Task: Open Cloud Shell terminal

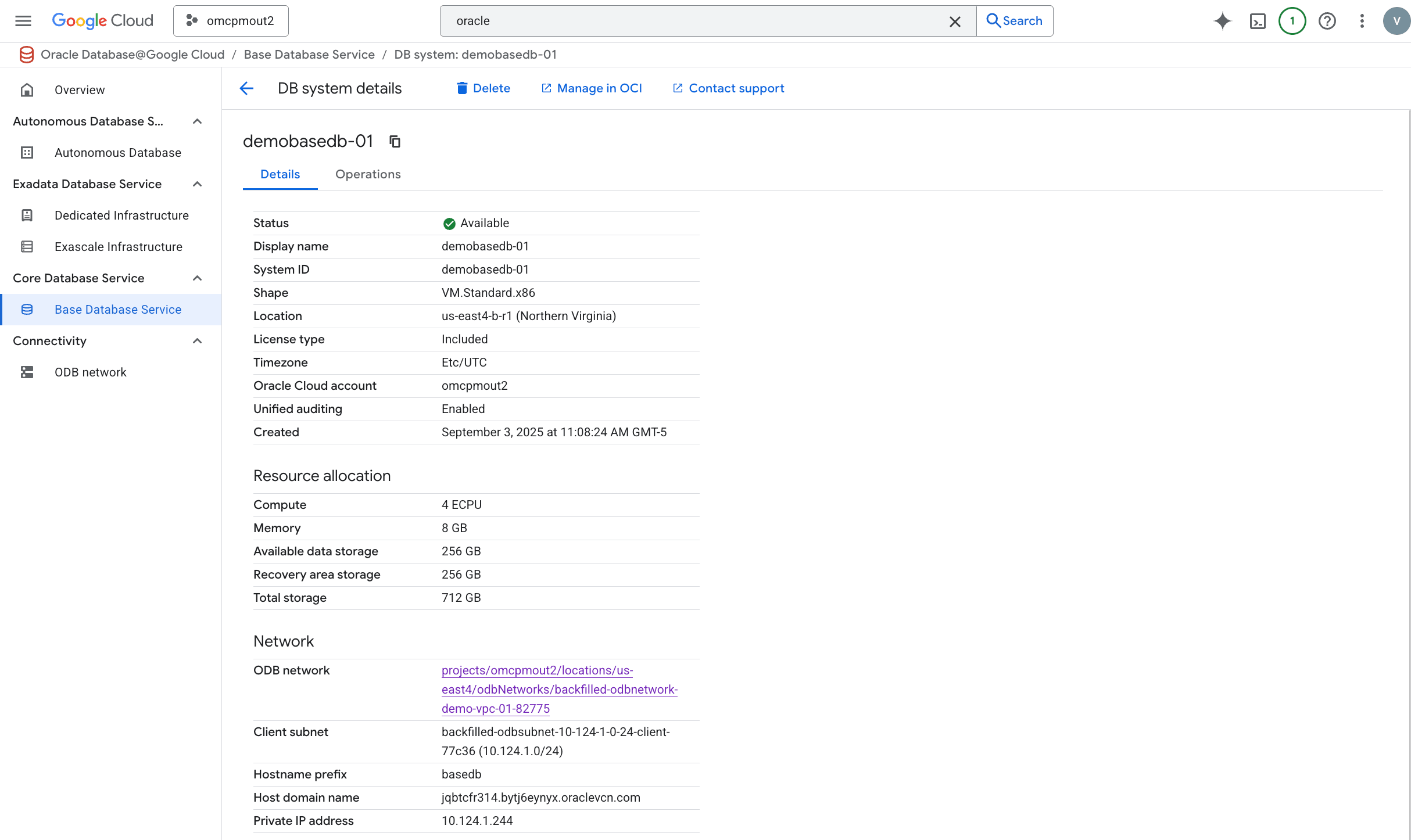Action: tap(1258, 20)
